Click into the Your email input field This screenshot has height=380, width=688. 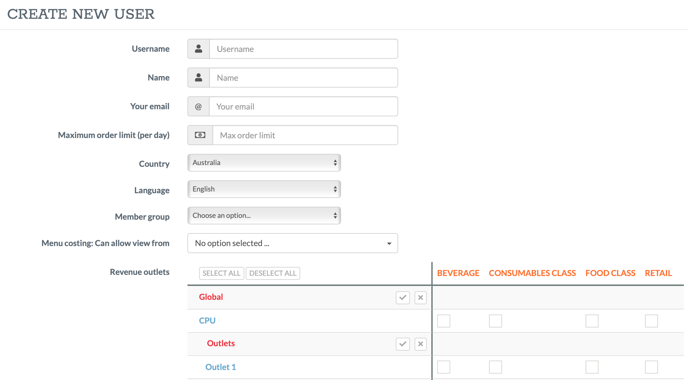coord(304,107)
